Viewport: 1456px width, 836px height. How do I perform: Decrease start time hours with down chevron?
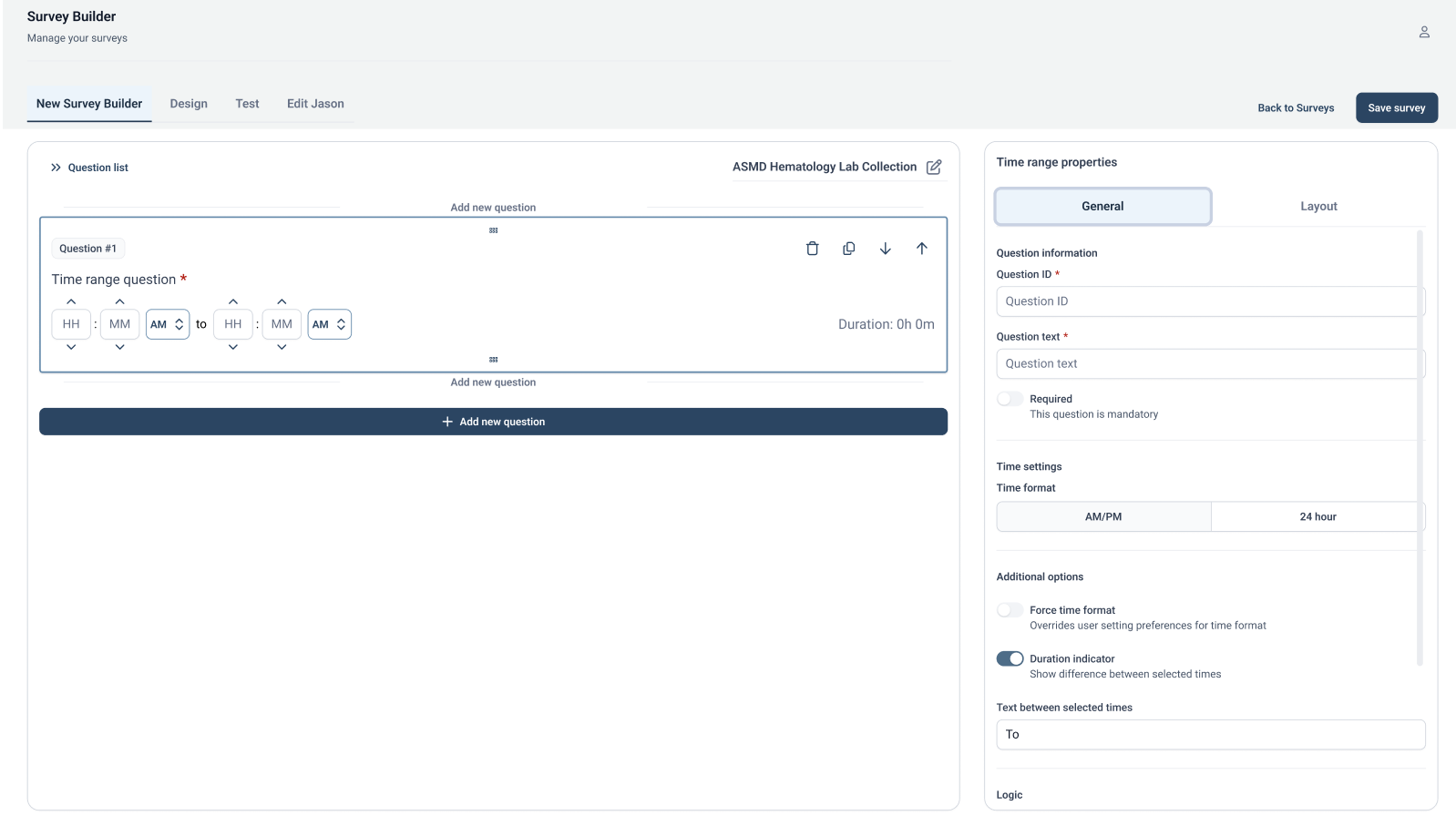coord(71,347)
